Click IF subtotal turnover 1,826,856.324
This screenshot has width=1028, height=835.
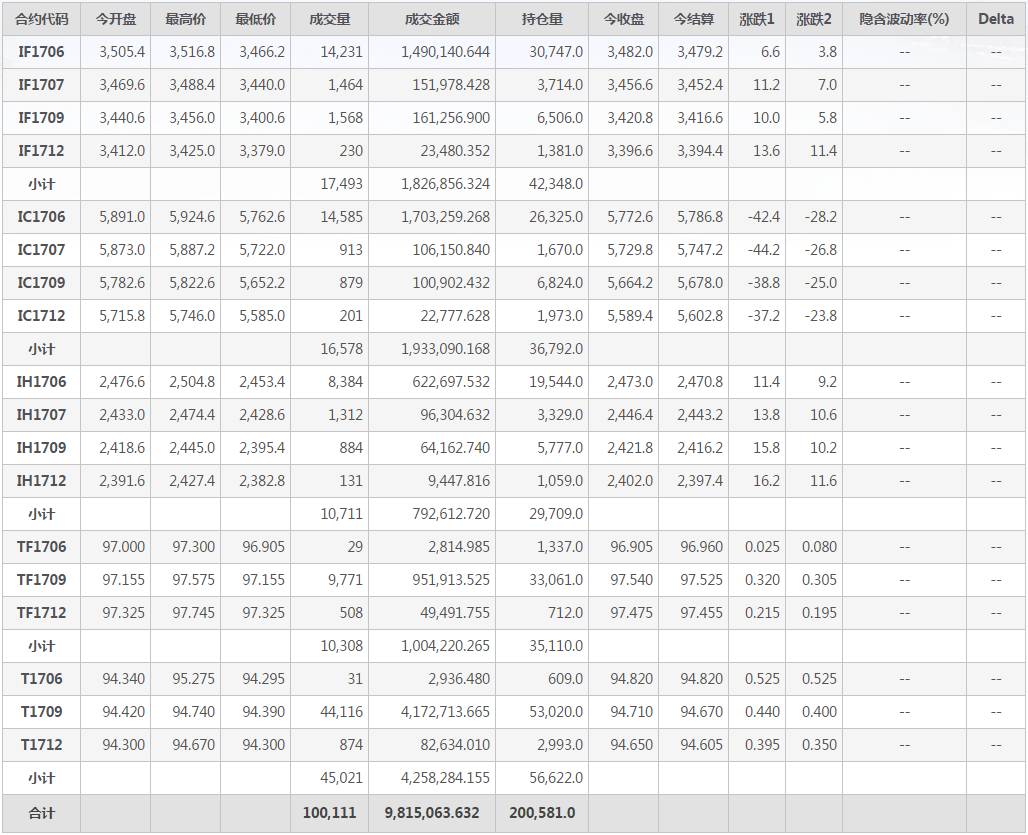coord(445,184)
